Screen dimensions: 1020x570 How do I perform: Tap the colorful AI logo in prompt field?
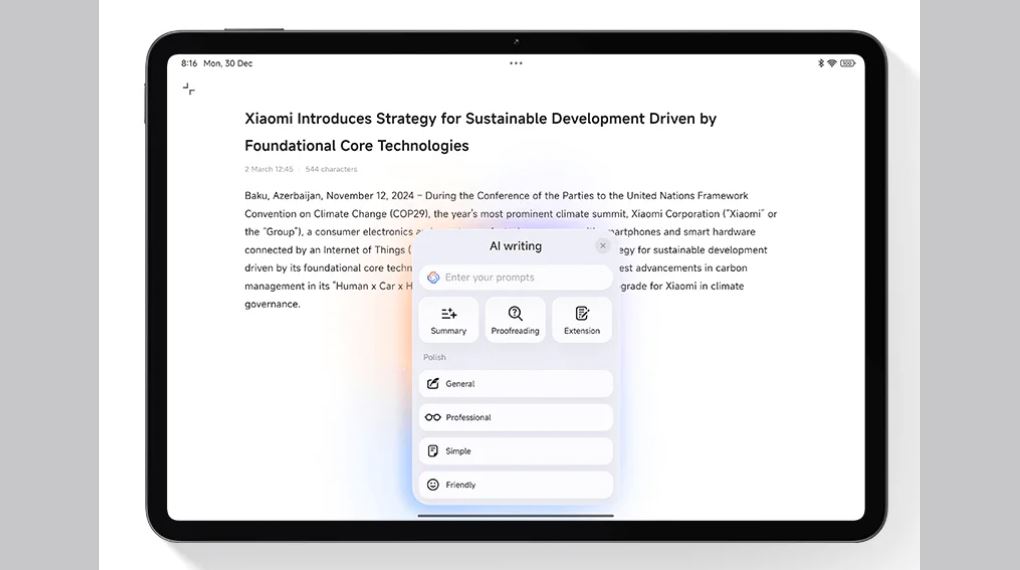433,278
